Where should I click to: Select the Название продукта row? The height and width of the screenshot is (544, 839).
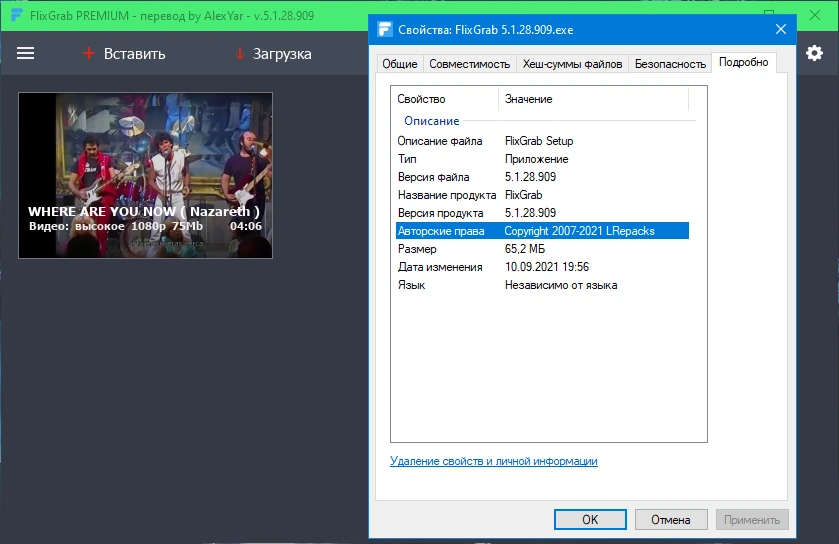pos(542,195)
